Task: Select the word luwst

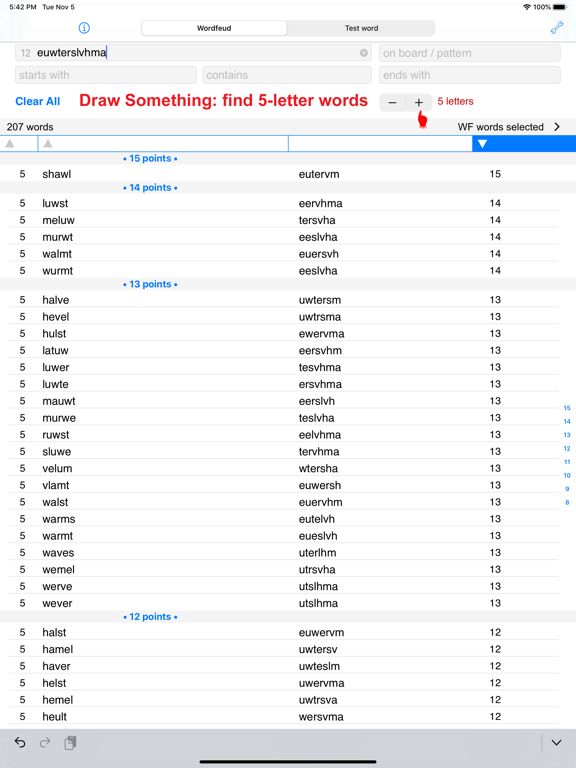Action: click(x=55, y=203)
